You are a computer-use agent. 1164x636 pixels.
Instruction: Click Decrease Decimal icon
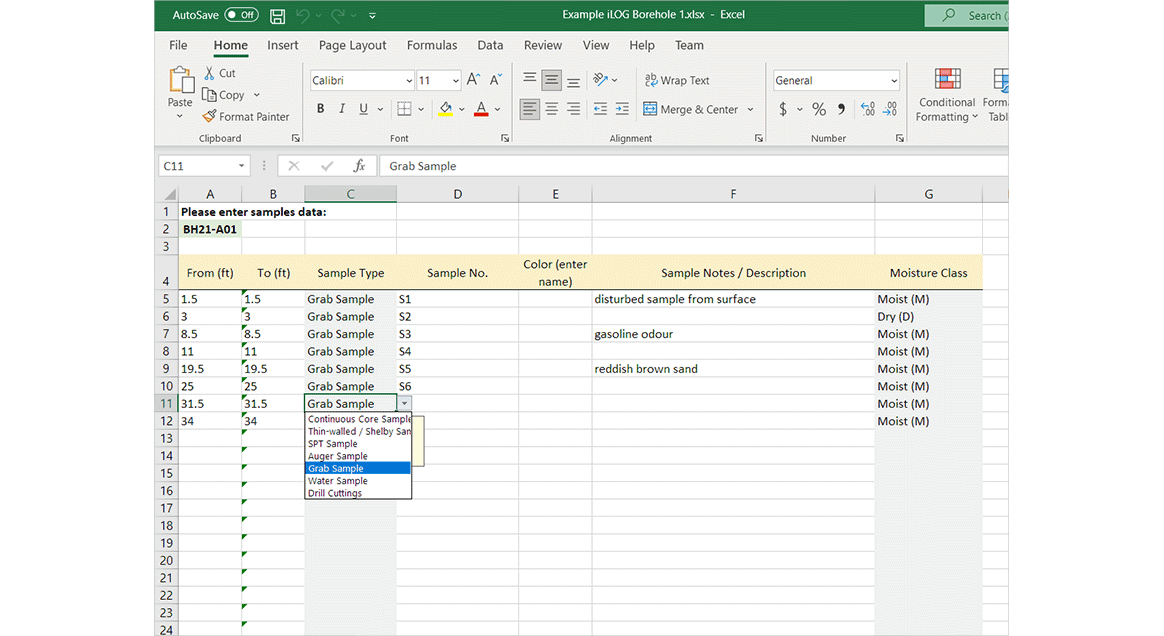click(x=891, y=109)
